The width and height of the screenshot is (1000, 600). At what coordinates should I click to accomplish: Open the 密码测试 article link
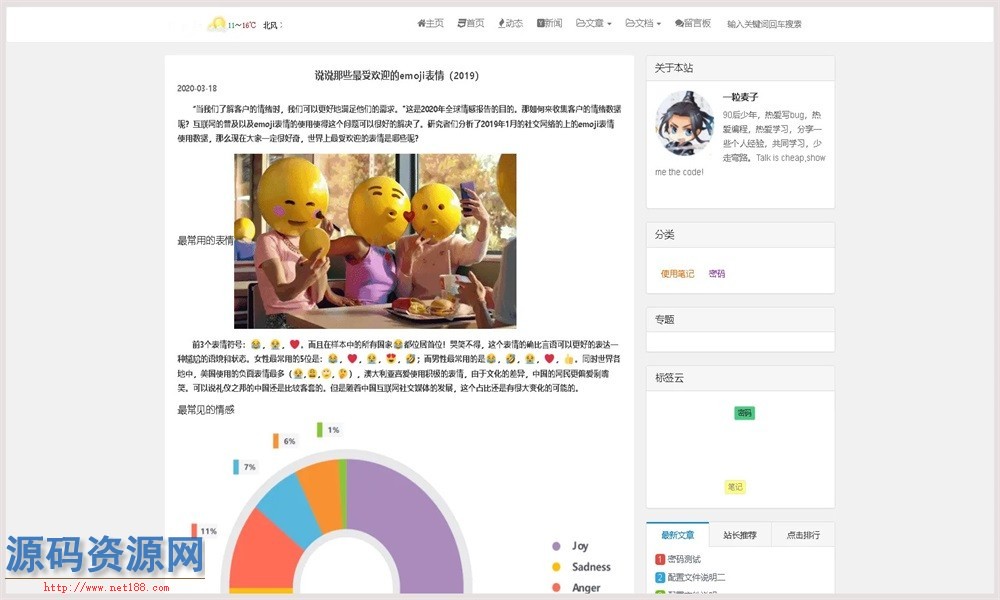click(x=684, y=559)
